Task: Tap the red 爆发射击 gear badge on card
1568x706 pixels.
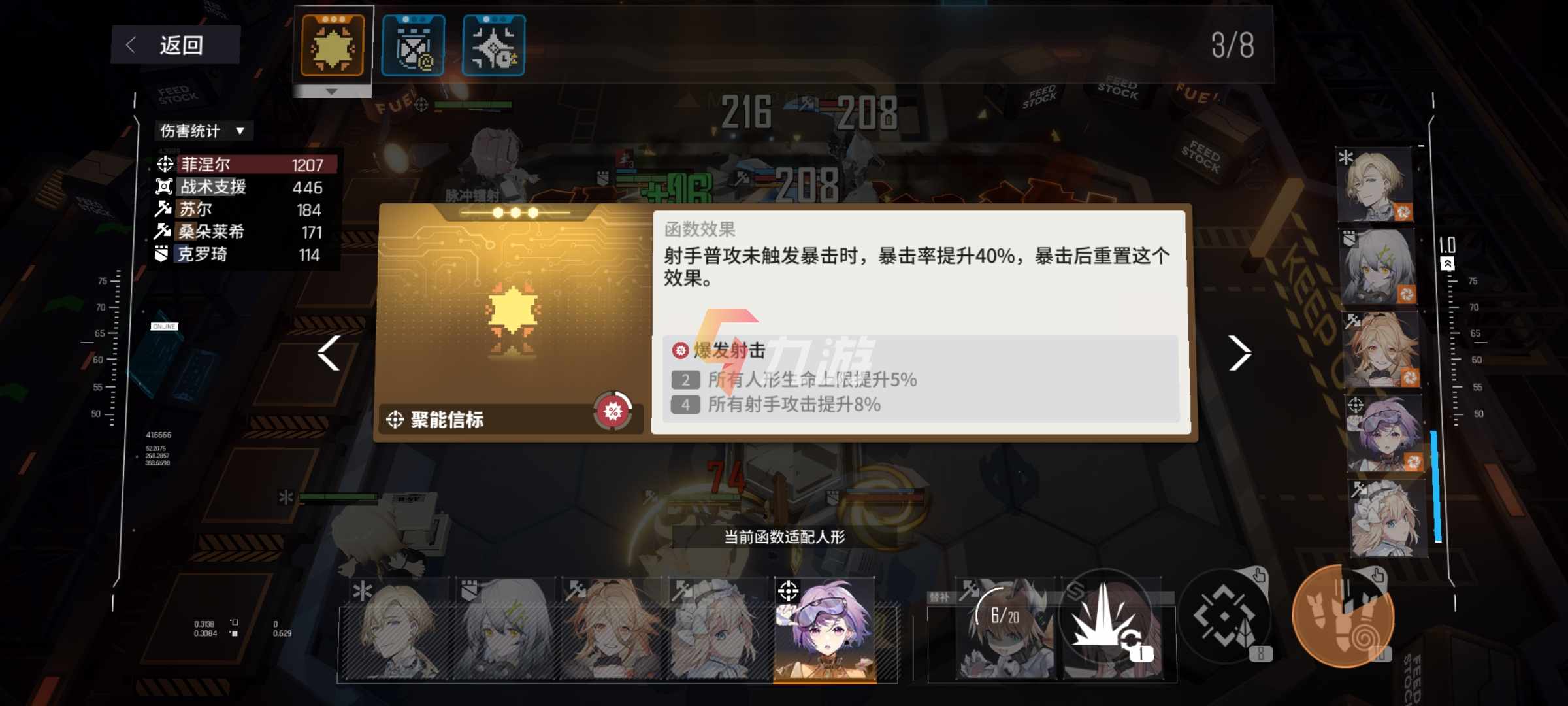Action: coord(612,411)
